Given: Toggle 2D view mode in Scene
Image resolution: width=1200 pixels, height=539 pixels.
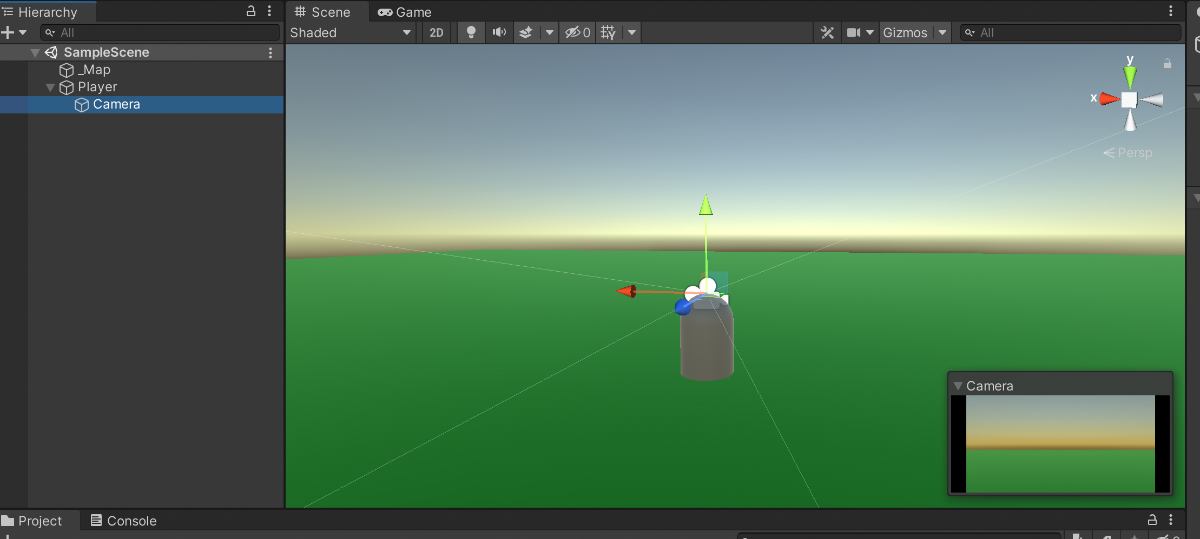Looking at the screenshot, I should (x=436, y=32).
